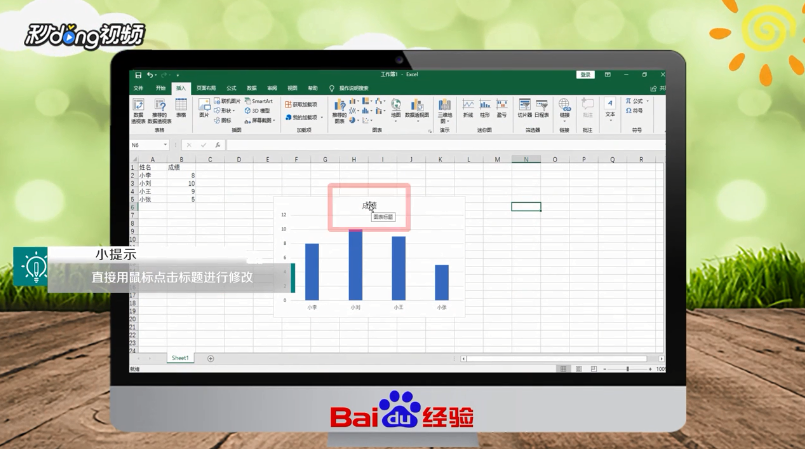805x449 pixels.
Task: Insert a Column sparkline (柱形)
Action: click(x=485, y=108)
